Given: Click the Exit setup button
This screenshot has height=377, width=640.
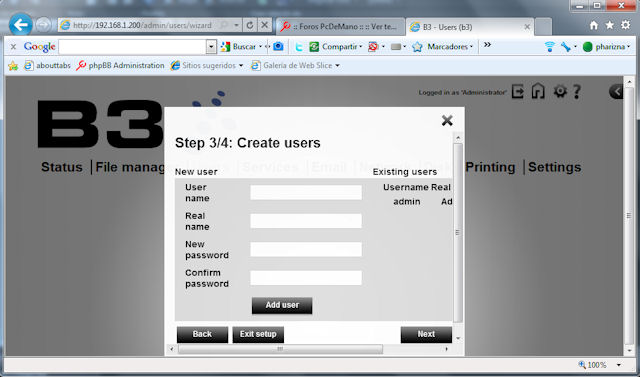Looking at the screenshot, I should click(x=258, y=334).
